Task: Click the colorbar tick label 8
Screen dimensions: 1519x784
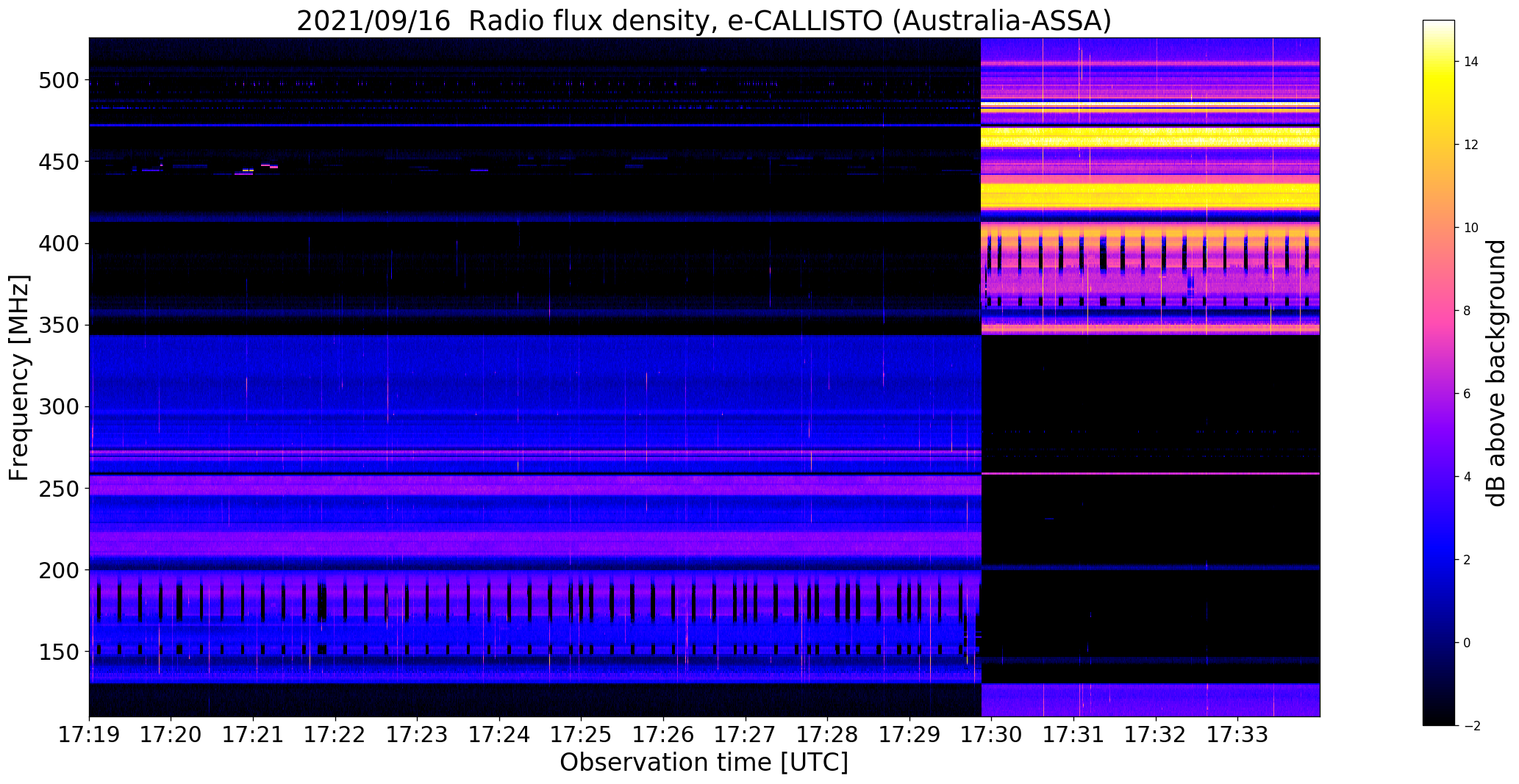Action: pyautogui.click(x=1468, y=311)
